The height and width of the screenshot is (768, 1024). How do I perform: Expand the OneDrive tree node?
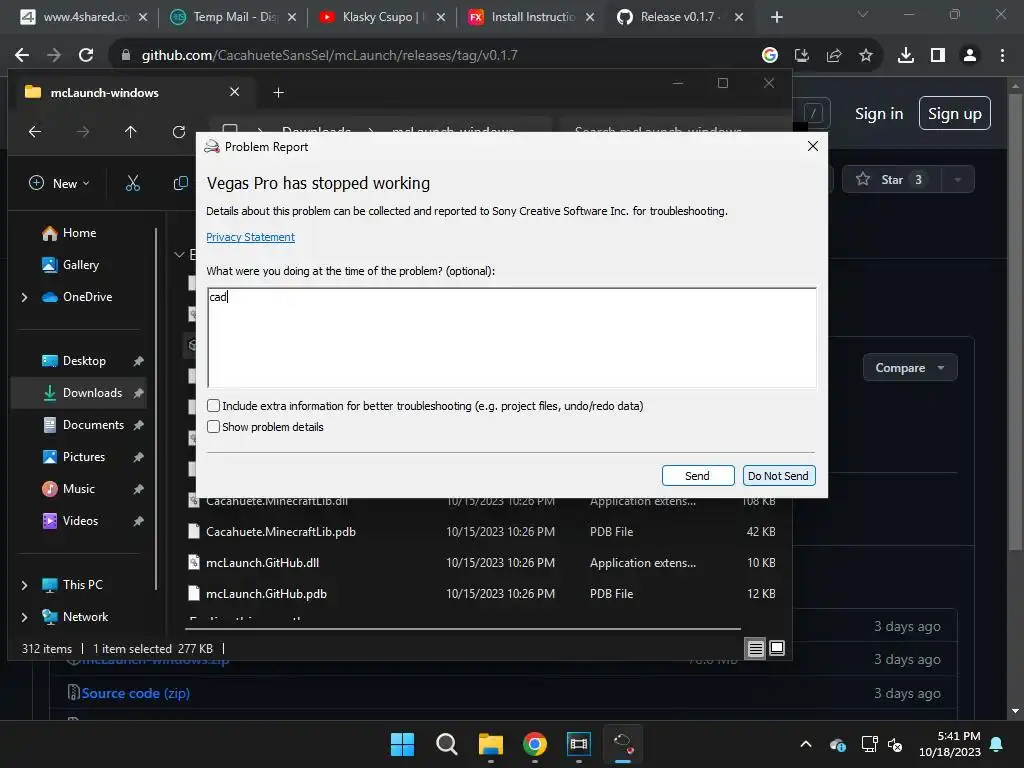[24, 297]
